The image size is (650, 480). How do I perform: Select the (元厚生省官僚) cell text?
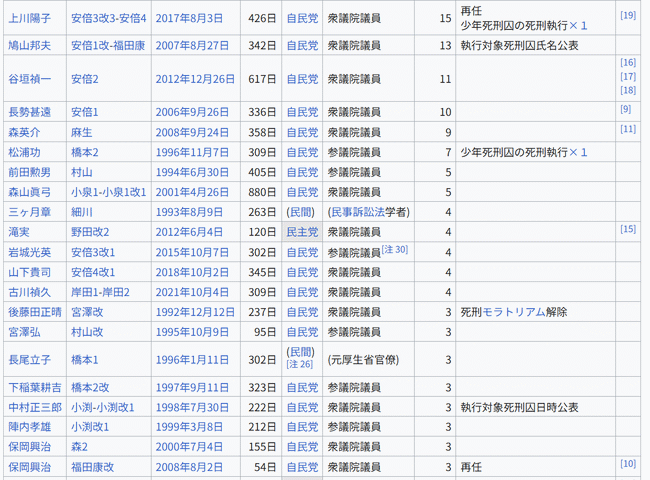[363, 359]
